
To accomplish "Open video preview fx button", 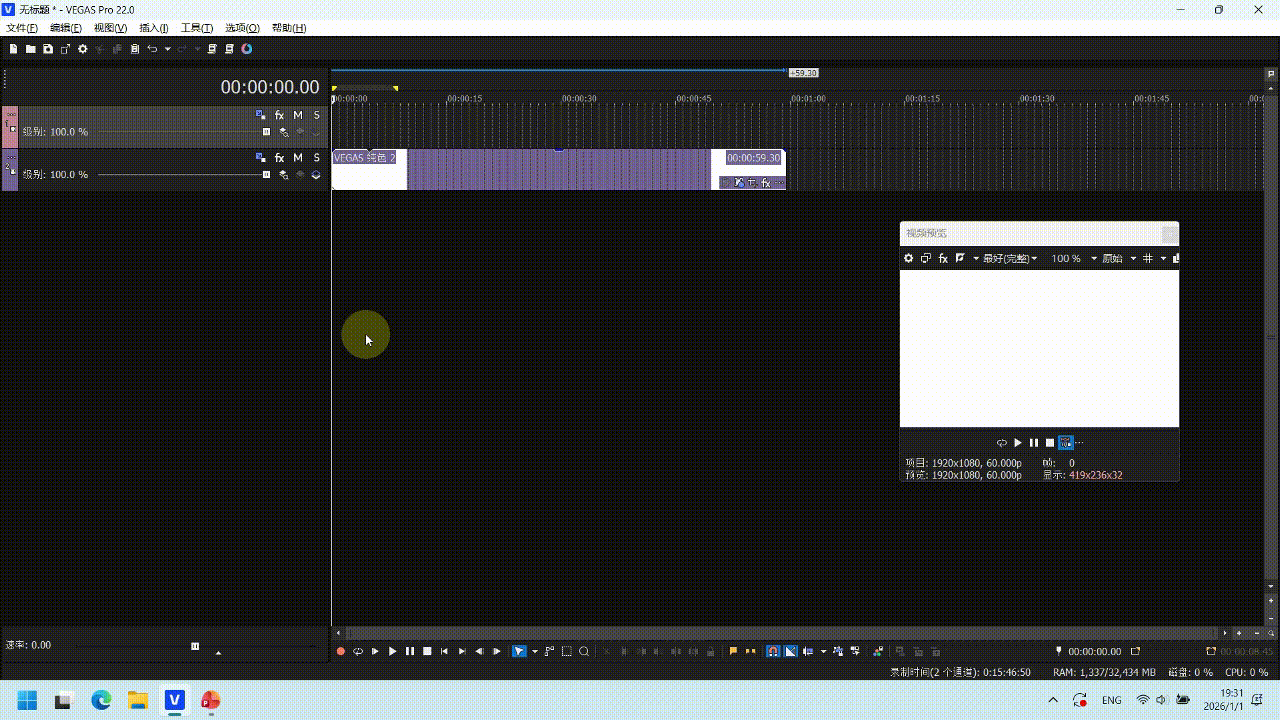I will tap(942, 259).
